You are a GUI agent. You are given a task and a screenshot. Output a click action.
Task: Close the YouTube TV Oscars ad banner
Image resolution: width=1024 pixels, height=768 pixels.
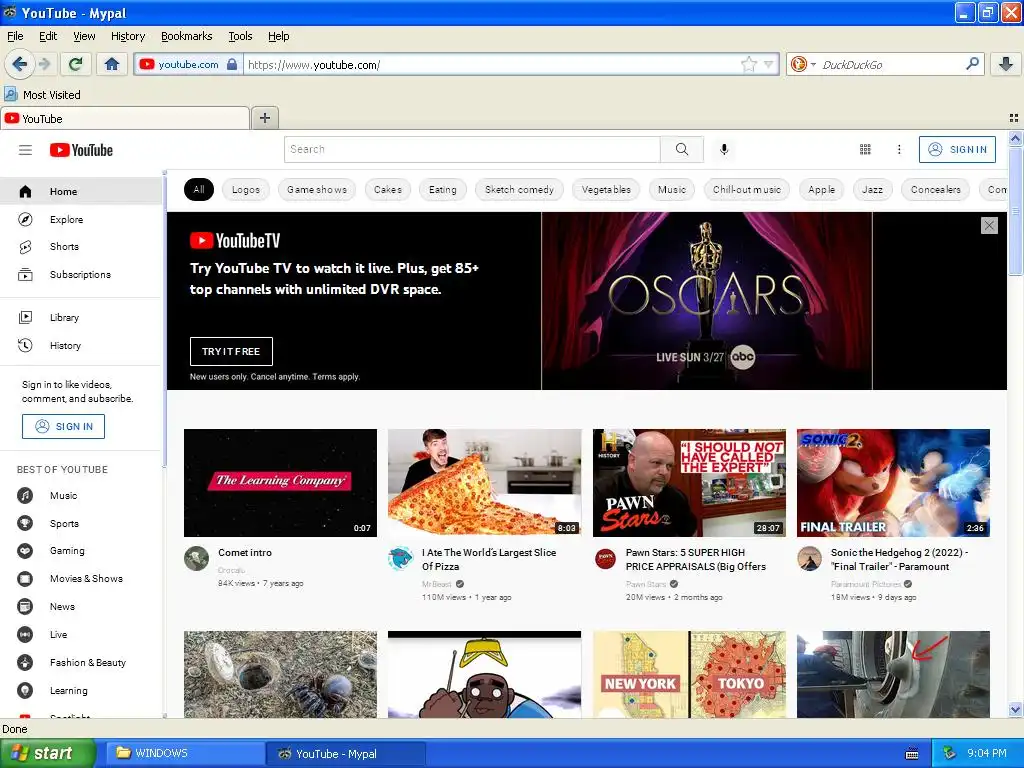(x=989, y=225)
